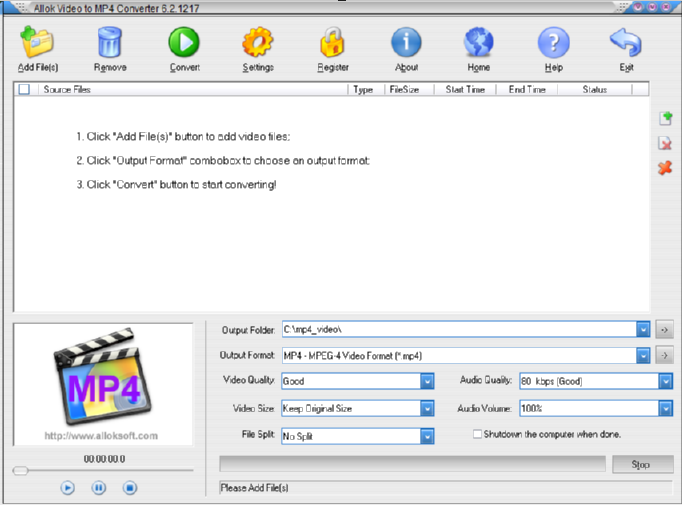This screenshot has width=682, height=505.
Task: Expand the Output Format dropdown
Action: (x=643, y=356)
